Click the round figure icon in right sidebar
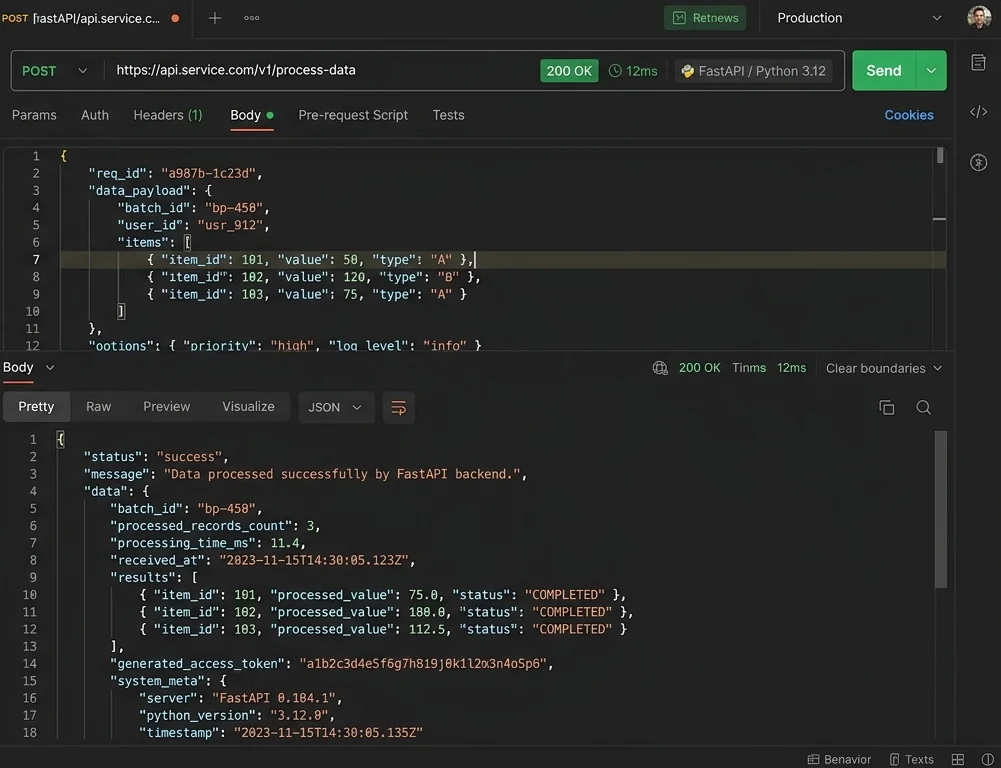 [978, 162]
